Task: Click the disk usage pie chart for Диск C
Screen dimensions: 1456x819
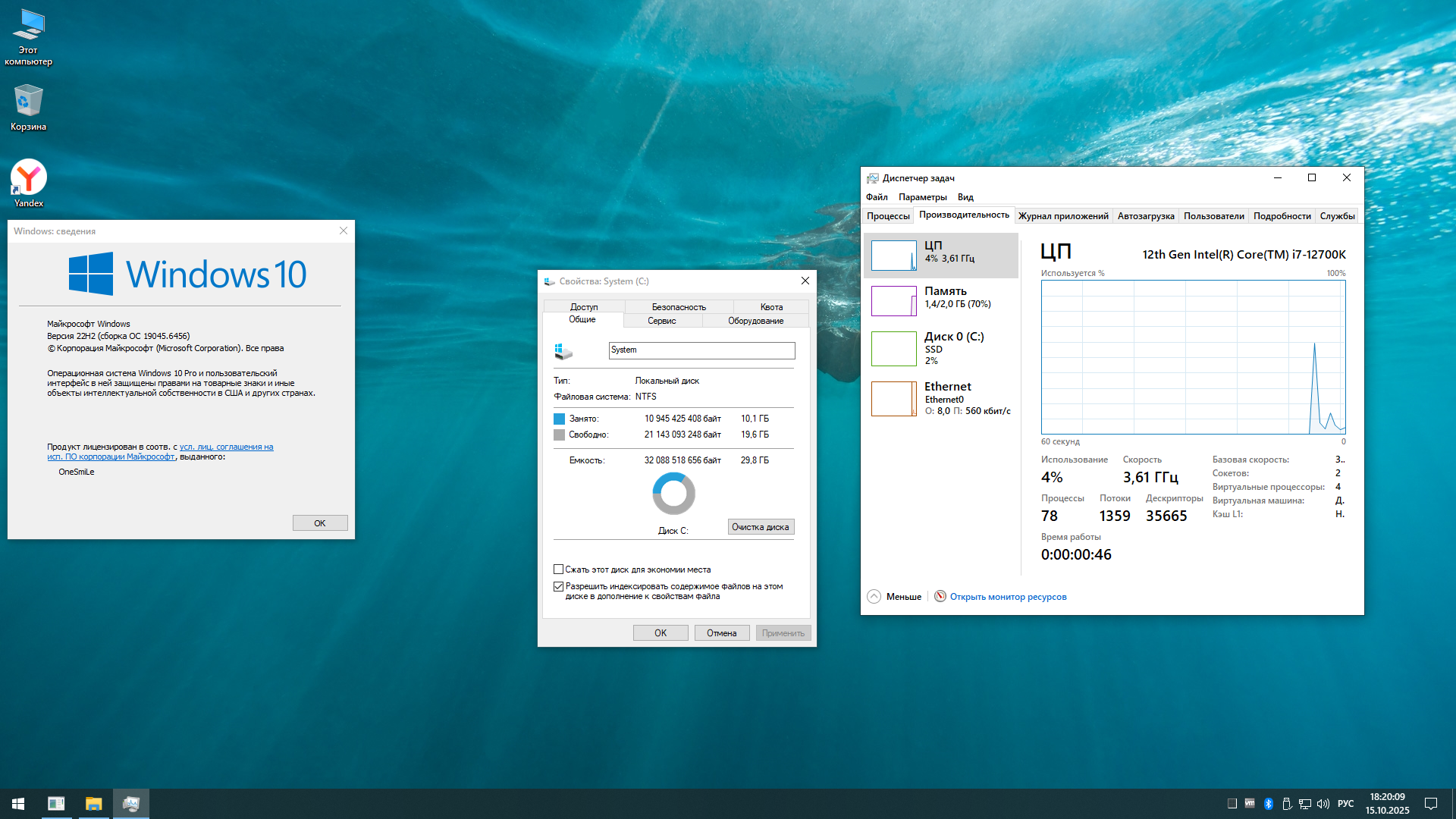Action: [x=673, y=493]
